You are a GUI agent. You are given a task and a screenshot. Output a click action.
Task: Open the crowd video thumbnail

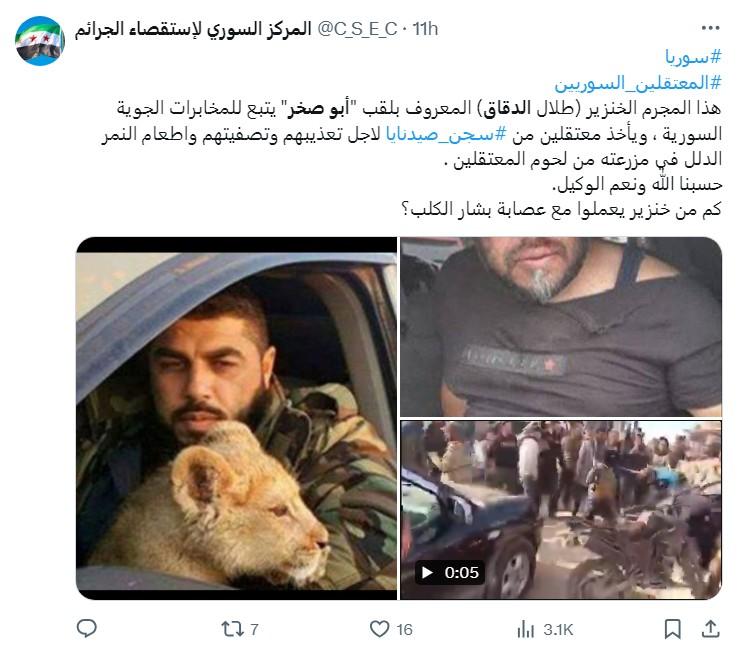tap(561, 510)
